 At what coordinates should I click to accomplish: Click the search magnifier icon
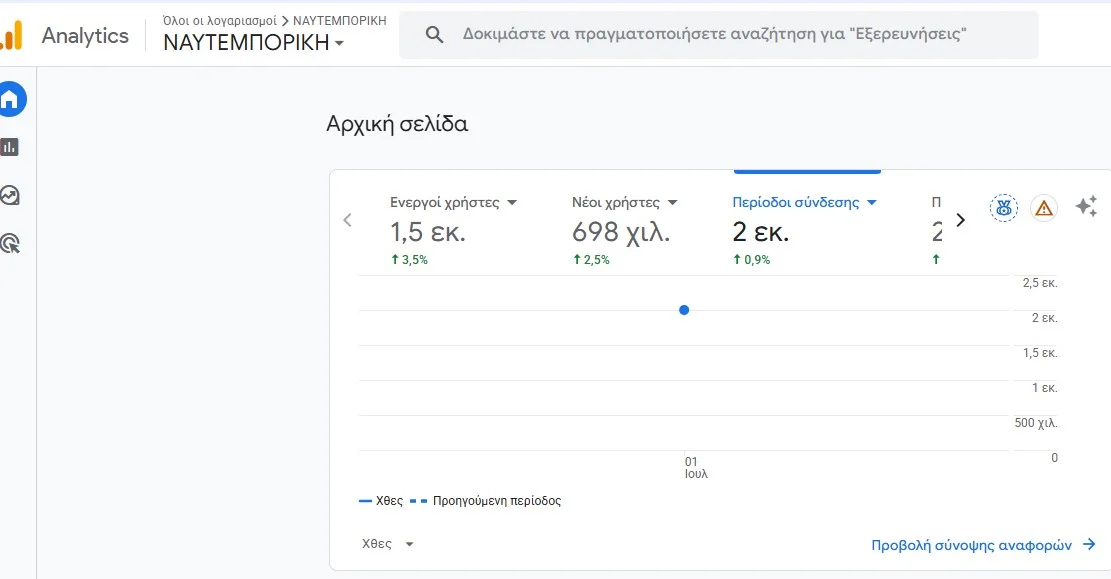434,34
